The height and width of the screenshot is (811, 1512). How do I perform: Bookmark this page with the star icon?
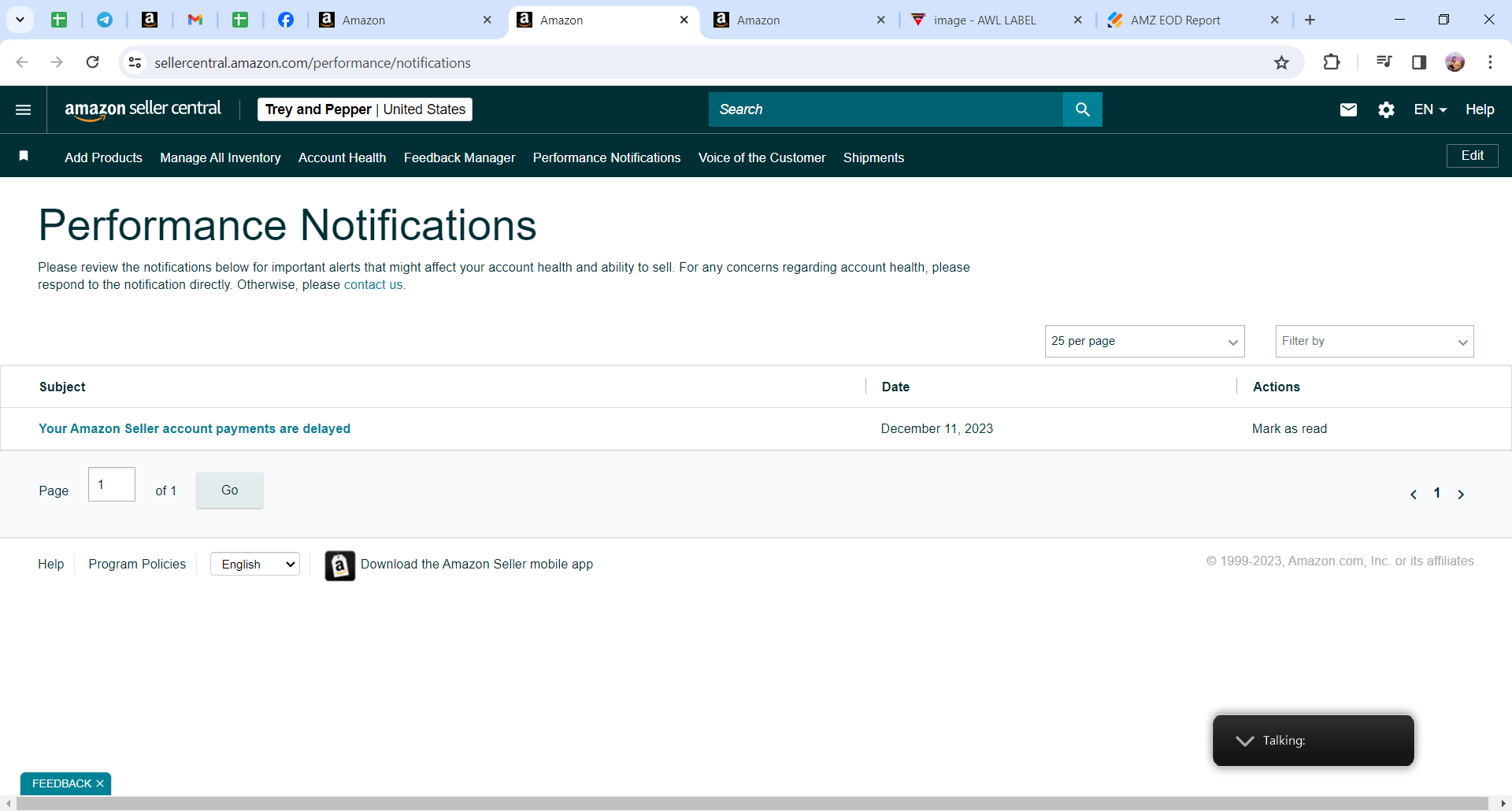pyautogui.click(x=1282, y=62)
